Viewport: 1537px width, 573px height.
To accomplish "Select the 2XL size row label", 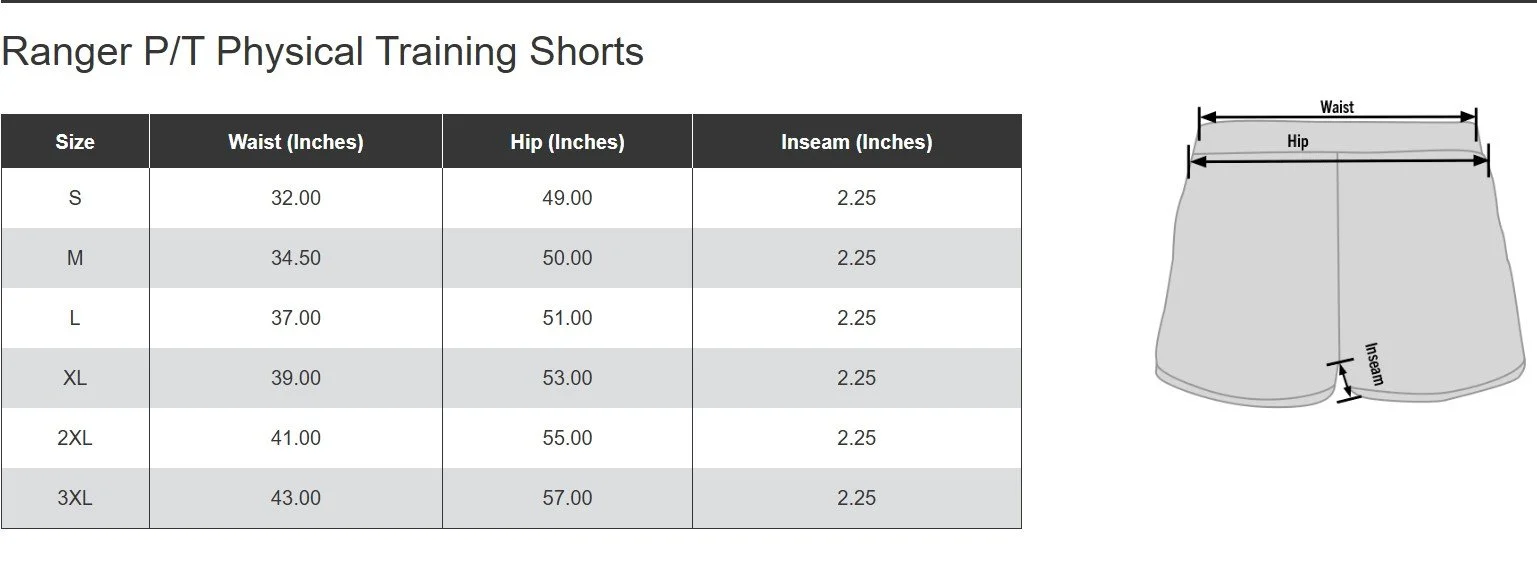I will [x=75, y=438].
